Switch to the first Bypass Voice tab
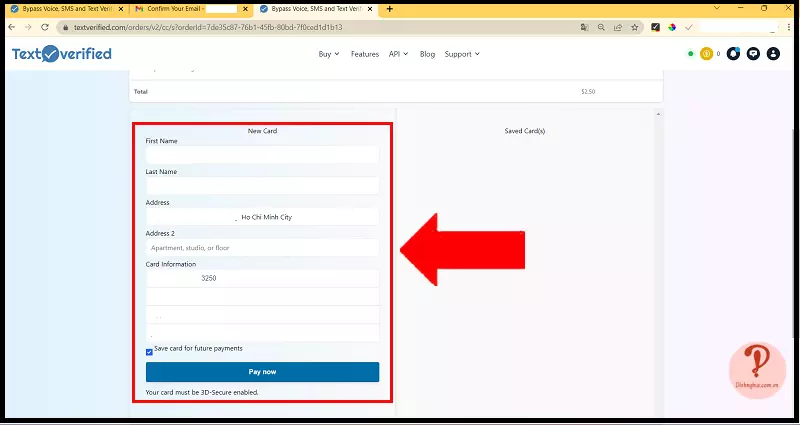This screenshot has width=800, height=425. [67, 9]
